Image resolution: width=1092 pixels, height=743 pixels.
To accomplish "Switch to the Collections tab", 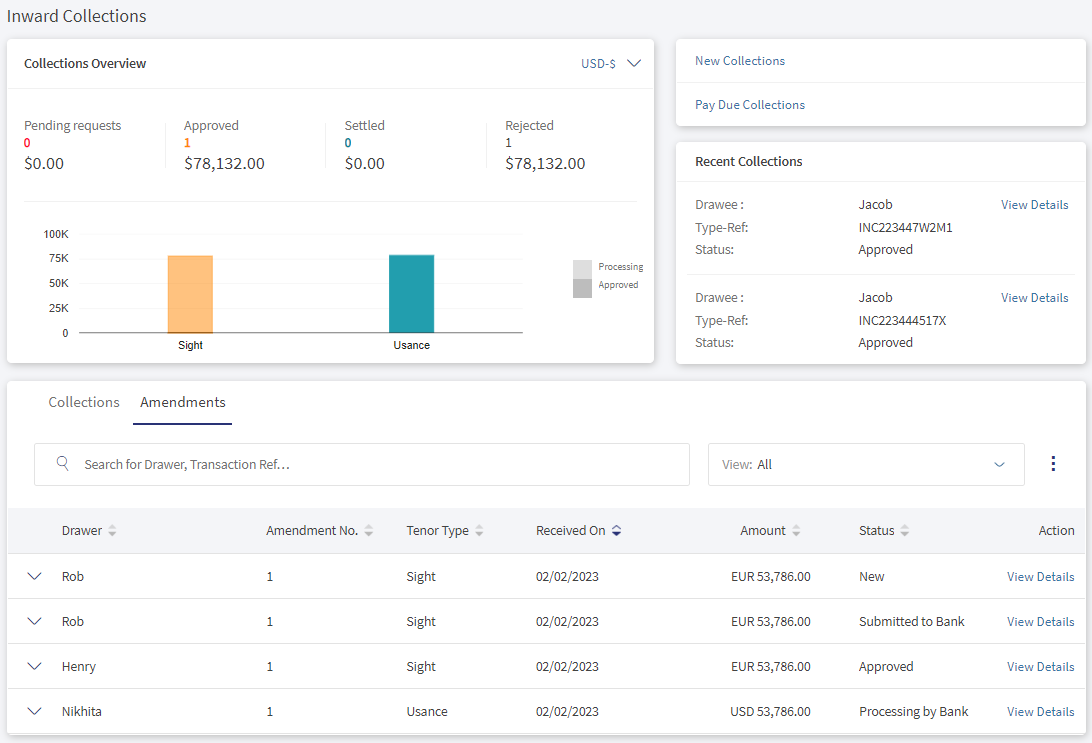I will pyautogui.click(x=84, y=402).
